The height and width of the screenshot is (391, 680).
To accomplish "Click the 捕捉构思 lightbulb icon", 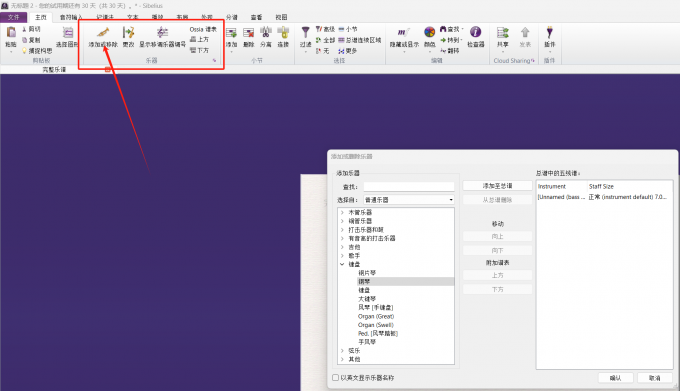I will [24, 51].
